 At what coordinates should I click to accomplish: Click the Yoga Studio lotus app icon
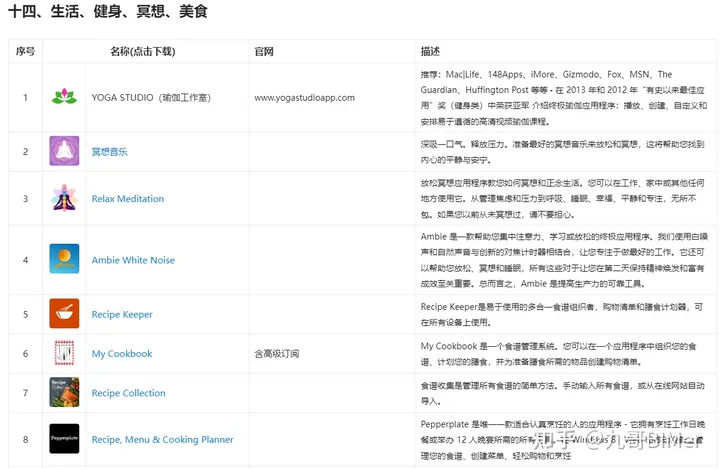[64, 96]
